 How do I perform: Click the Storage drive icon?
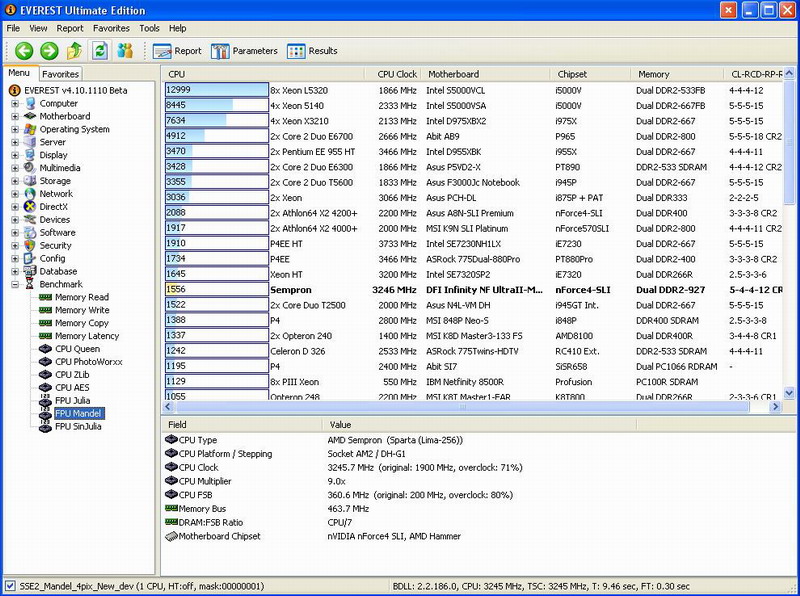31,181
